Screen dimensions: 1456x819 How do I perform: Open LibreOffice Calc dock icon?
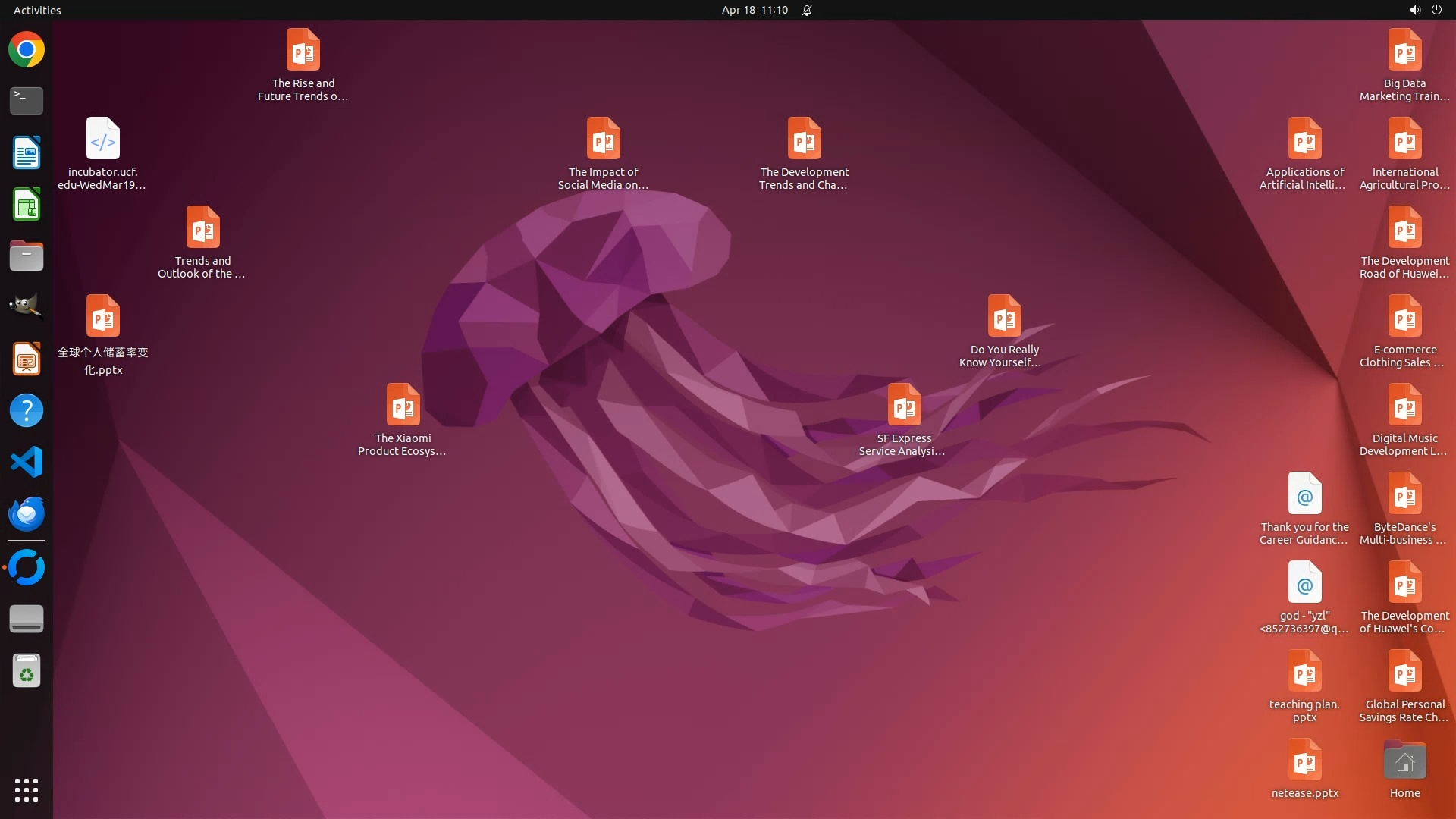coord(27,205)
